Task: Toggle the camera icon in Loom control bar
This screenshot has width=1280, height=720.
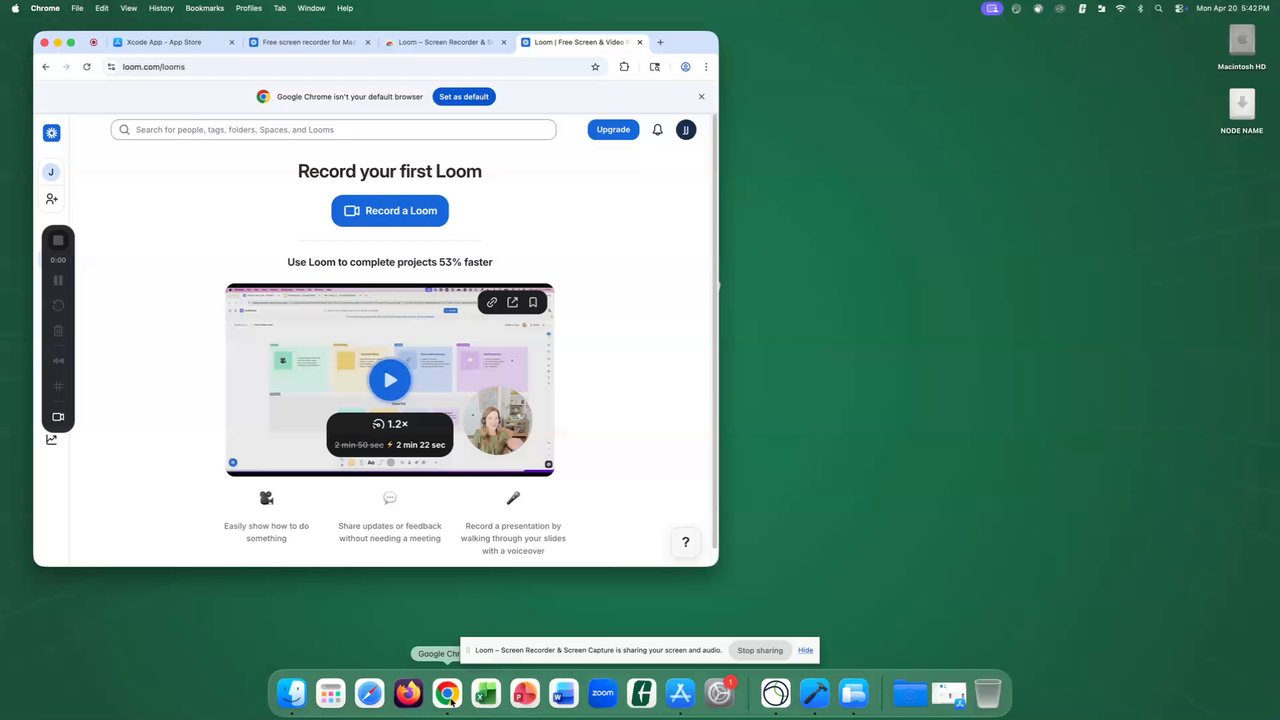Action: pos(58,417)
